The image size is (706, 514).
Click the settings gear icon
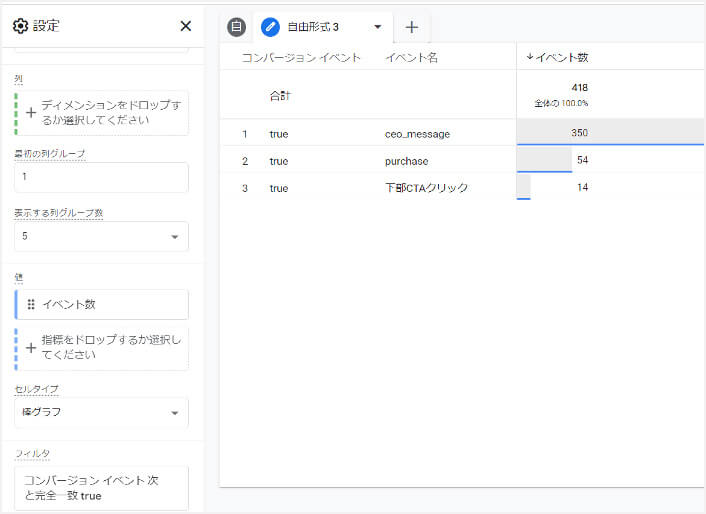tap(20, 26)
